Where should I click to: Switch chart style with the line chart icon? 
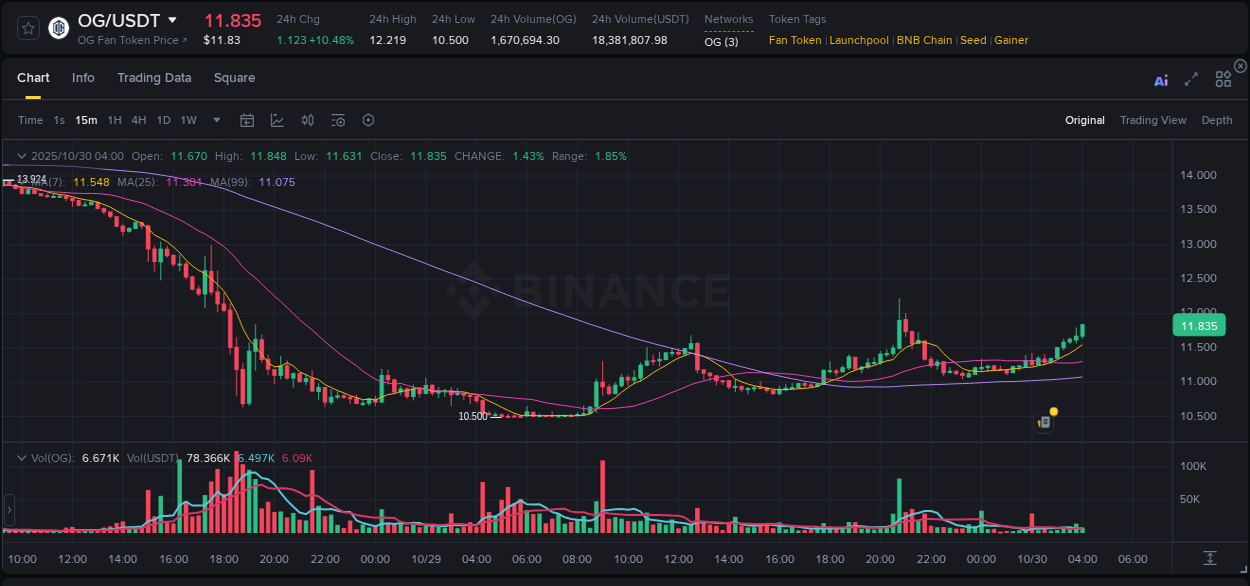[275, 120]
